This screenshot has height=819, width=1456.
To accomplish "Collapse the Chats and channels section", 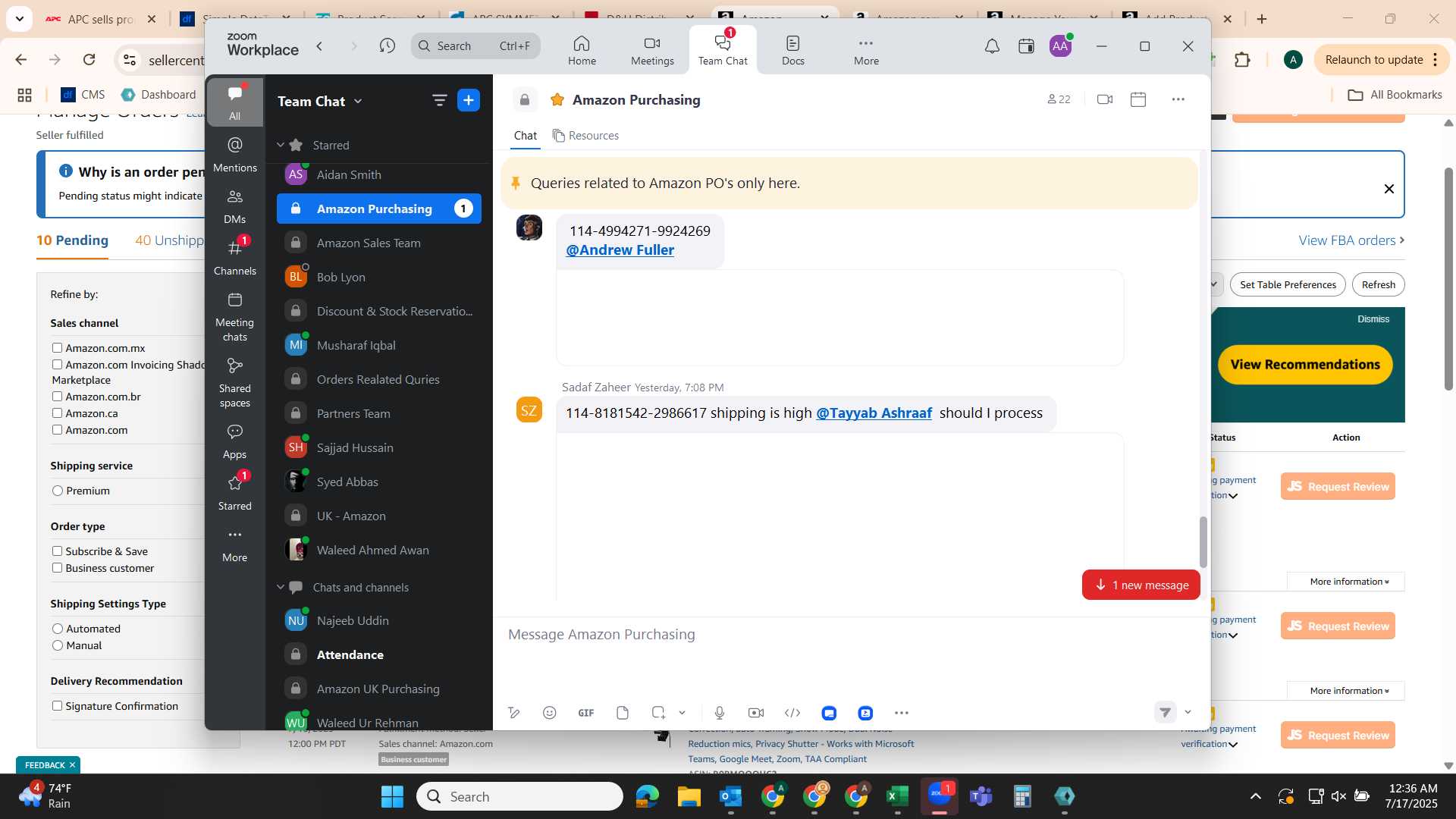I will pos(281,587).
